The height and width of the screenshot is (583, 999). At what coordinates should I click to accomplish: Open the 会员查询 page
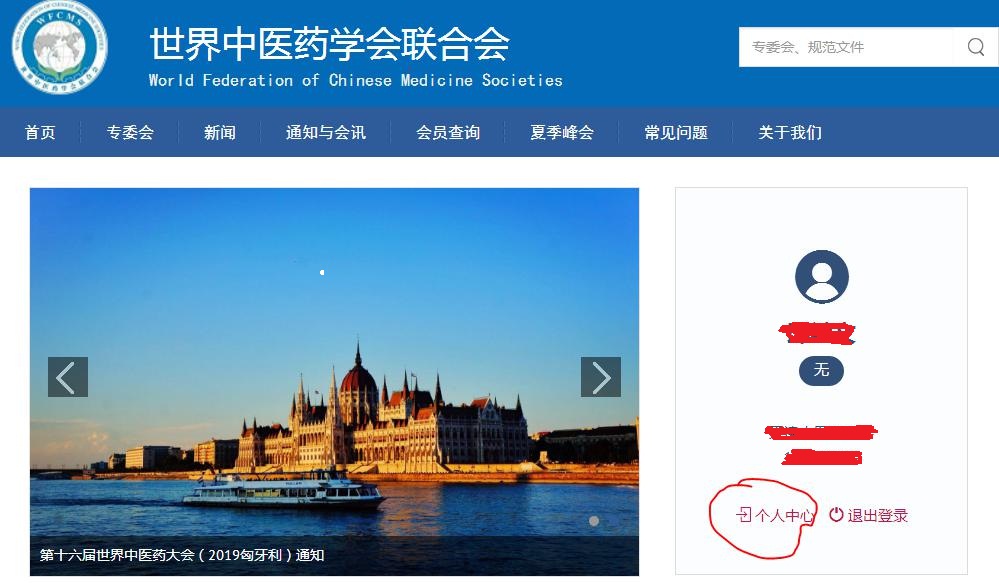(448, 133)
